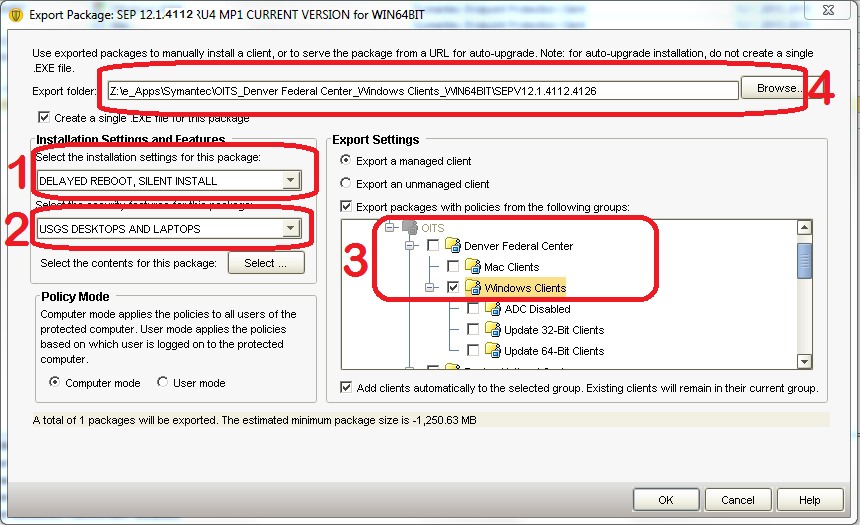The width and height of the screenshot is (860, 525).
Task: Click the Update 64-Bit Clients folder icon
Action: point(493,350)
